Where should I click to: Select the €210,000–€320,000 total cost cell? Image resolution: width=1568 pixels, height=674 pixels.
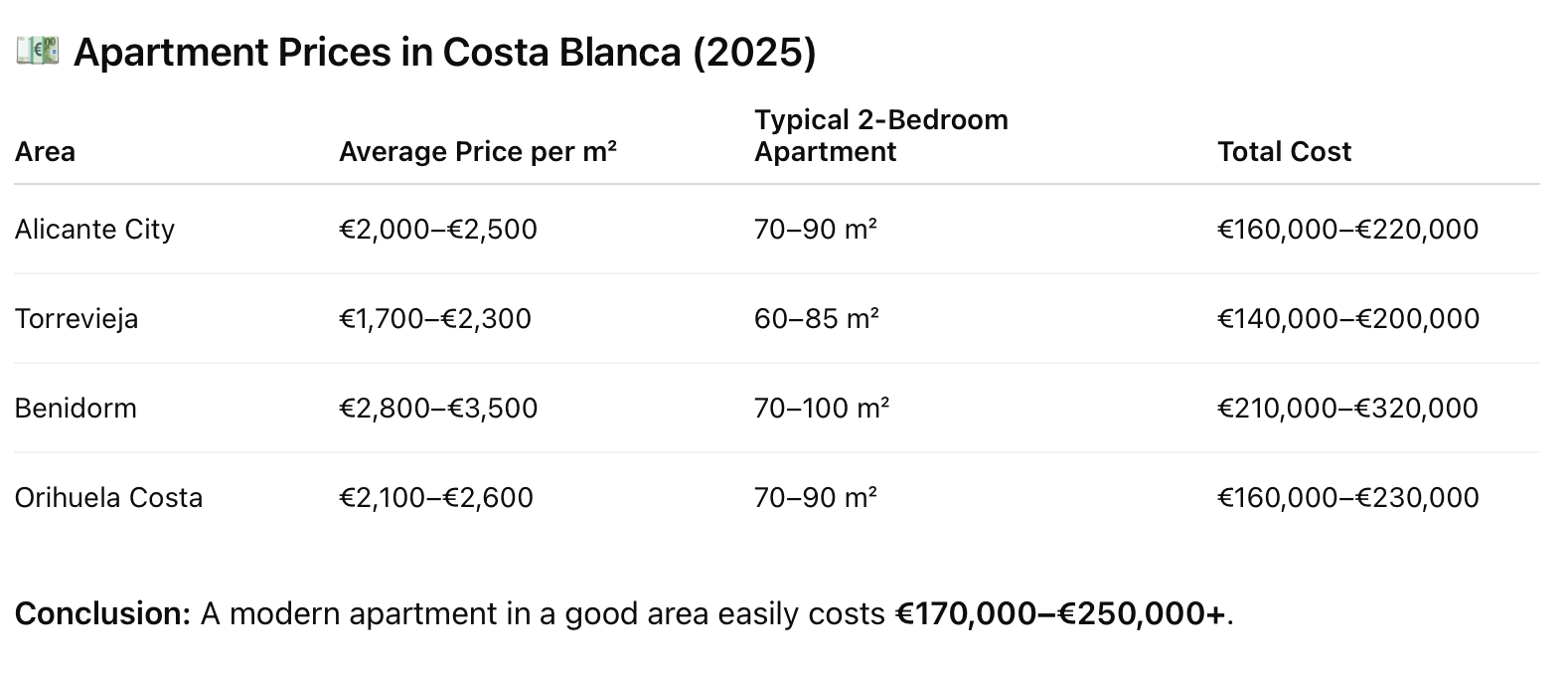point(1347,408)
